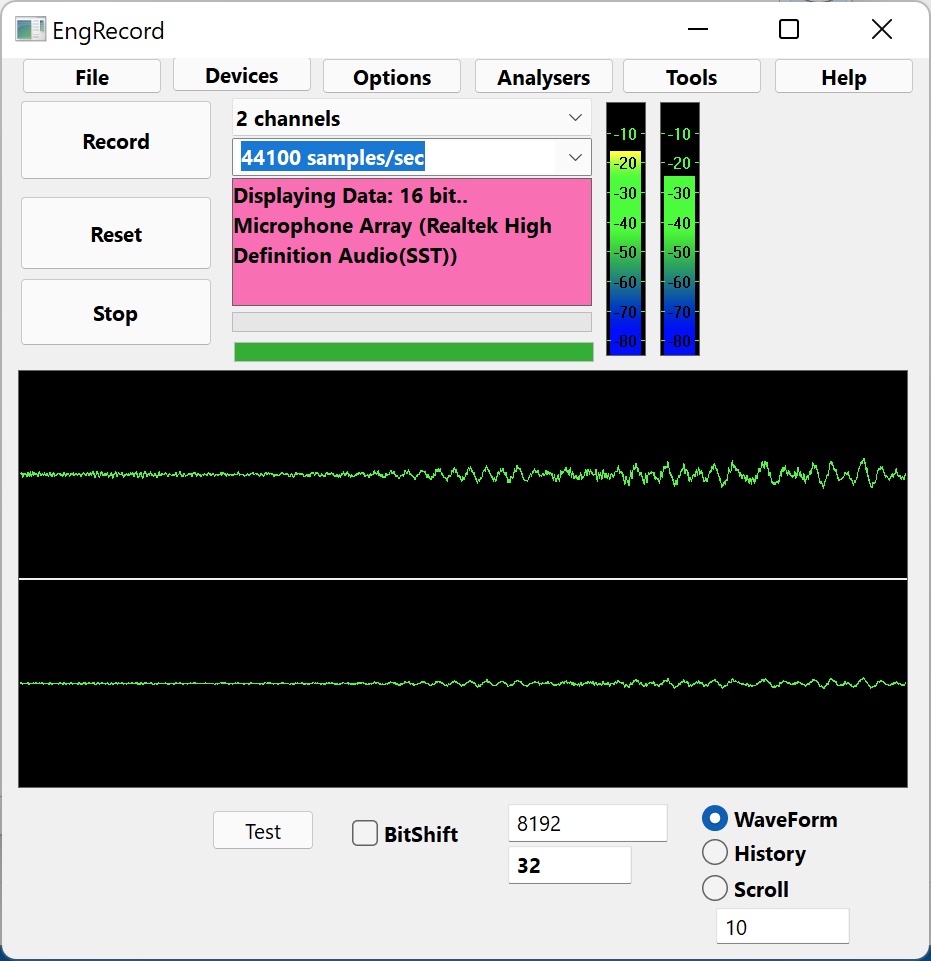Open the File menu
This screenshot has height=961, width=931.
click(x=92, y=77)
